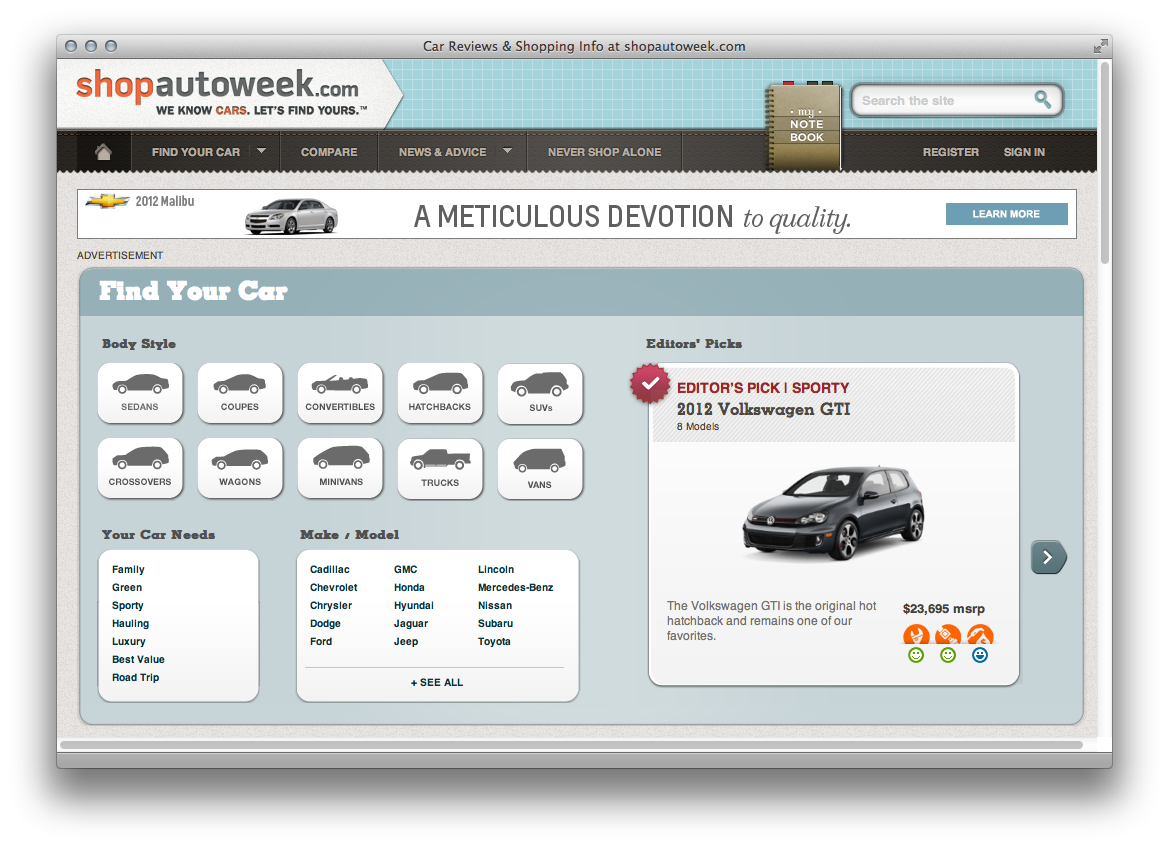Click the leftmost orange rating icon under msrp

pos(916,635)
